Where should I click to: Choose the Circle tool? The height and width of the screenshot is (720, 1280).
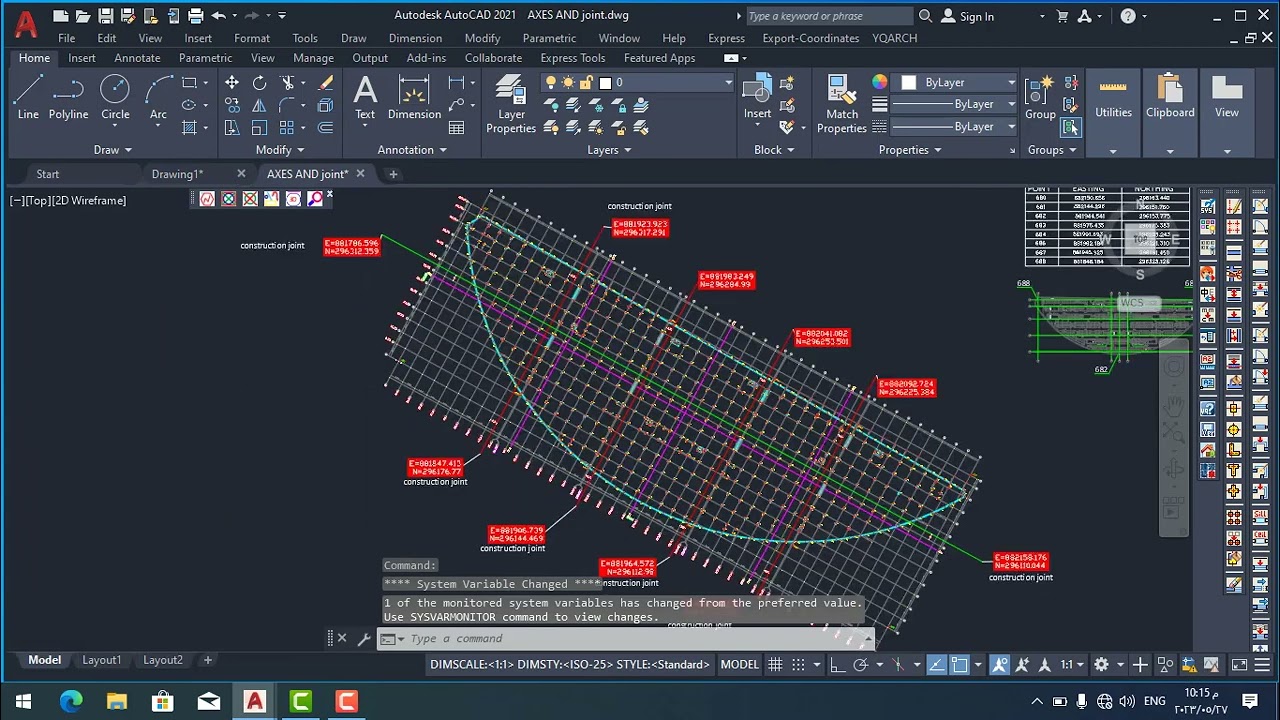click(x=115, y=98)
